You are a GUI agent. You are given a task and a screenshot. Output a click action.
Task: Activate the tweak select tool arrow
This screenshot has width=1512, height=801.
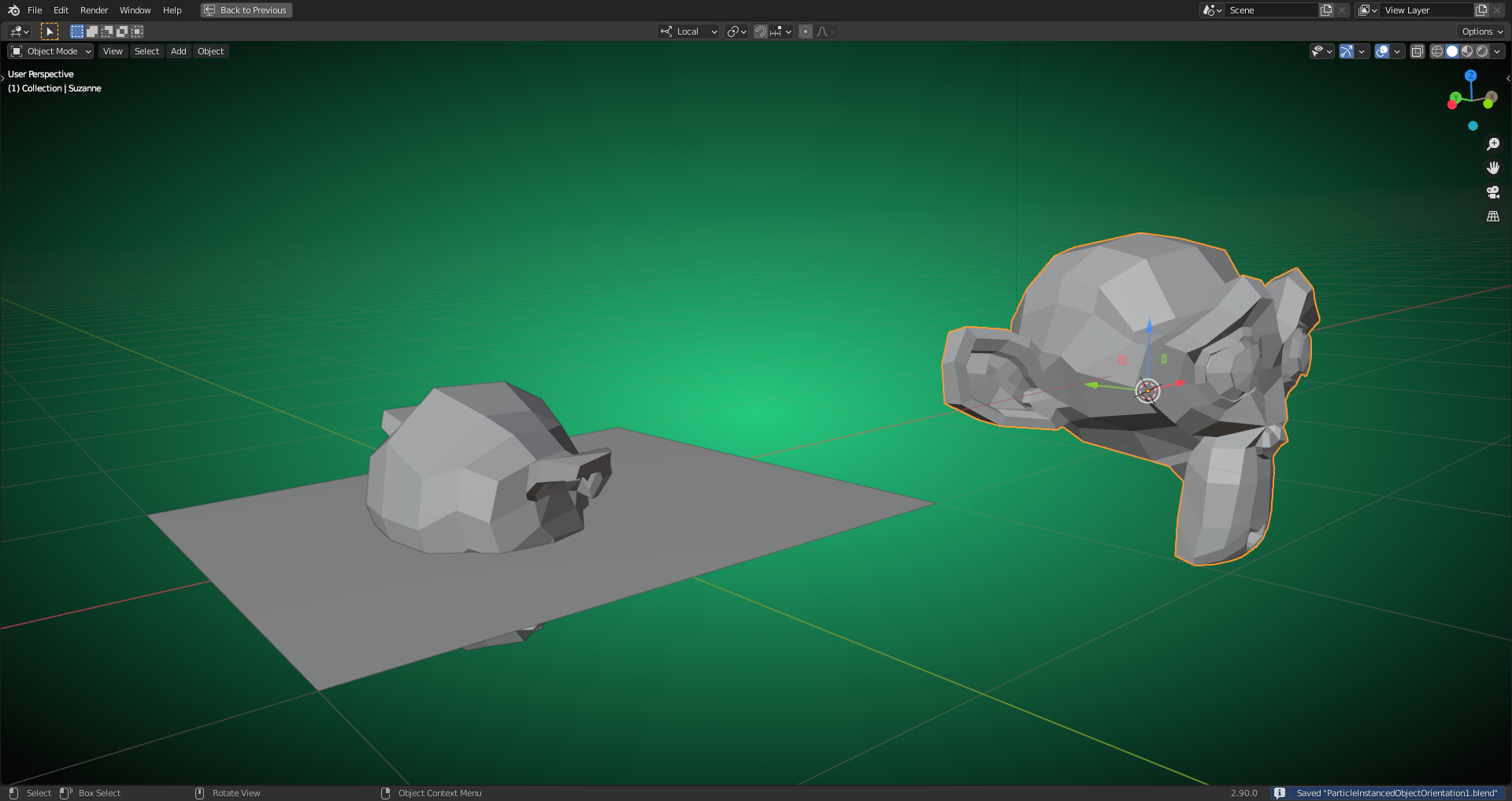tap(50, 32)
